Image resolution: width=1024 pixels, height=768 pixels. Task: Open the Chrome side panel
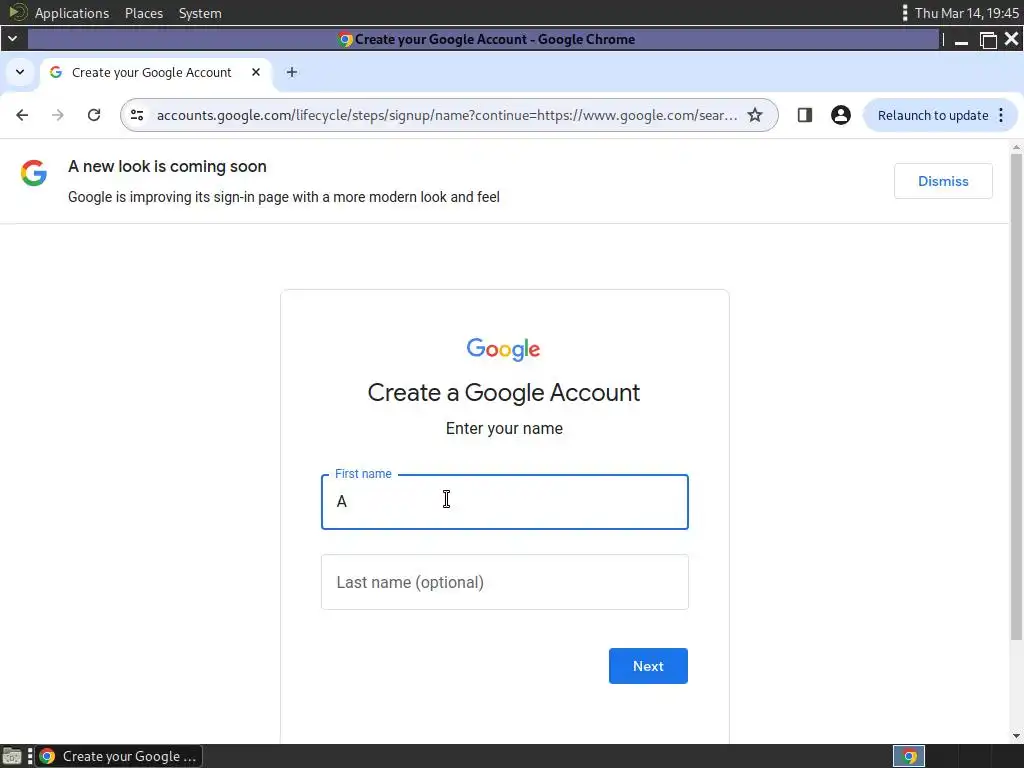[805, 115]
